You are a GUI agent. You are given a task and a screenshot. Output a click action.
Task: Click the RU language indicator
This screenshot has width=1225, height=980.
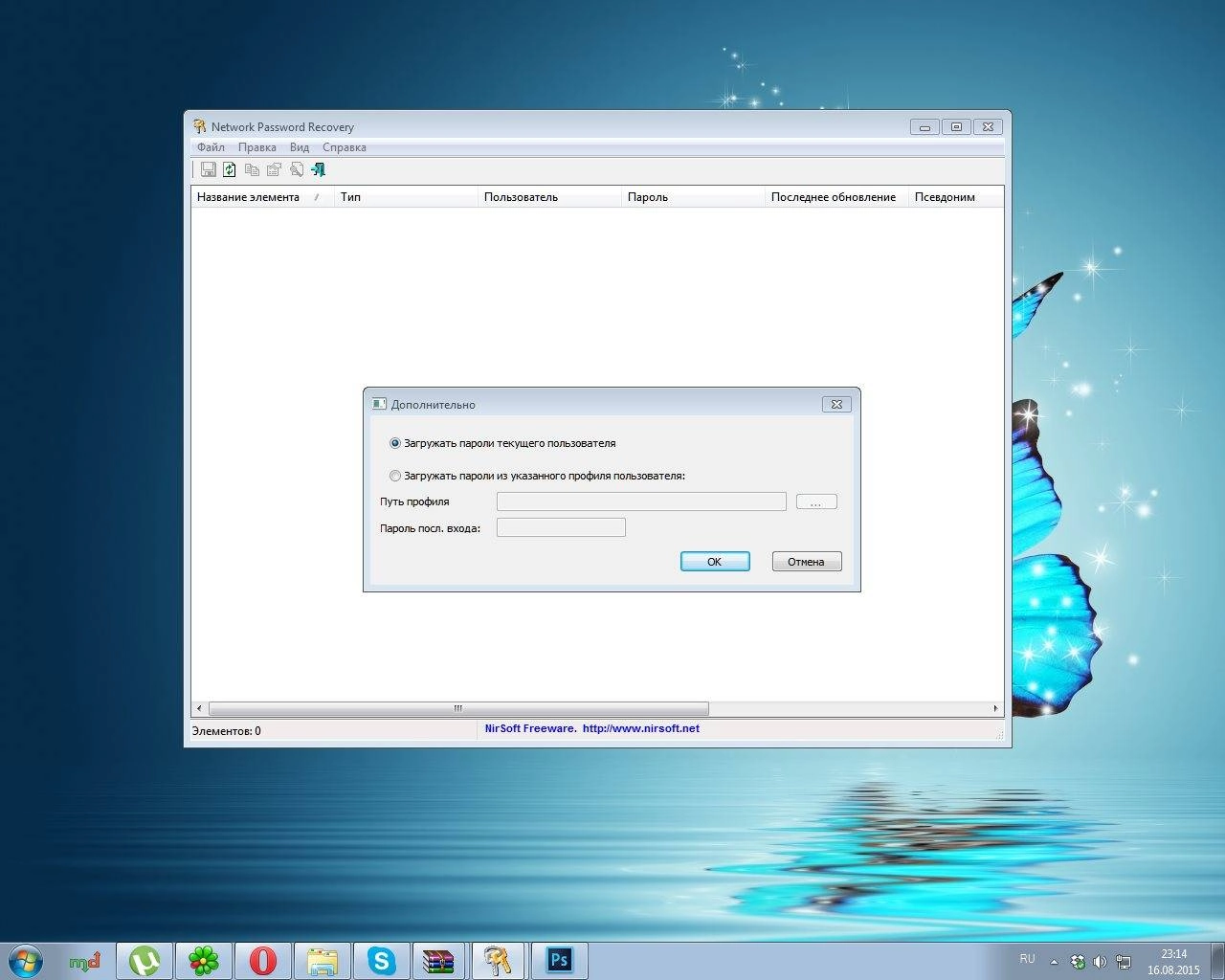[1027, 959]
